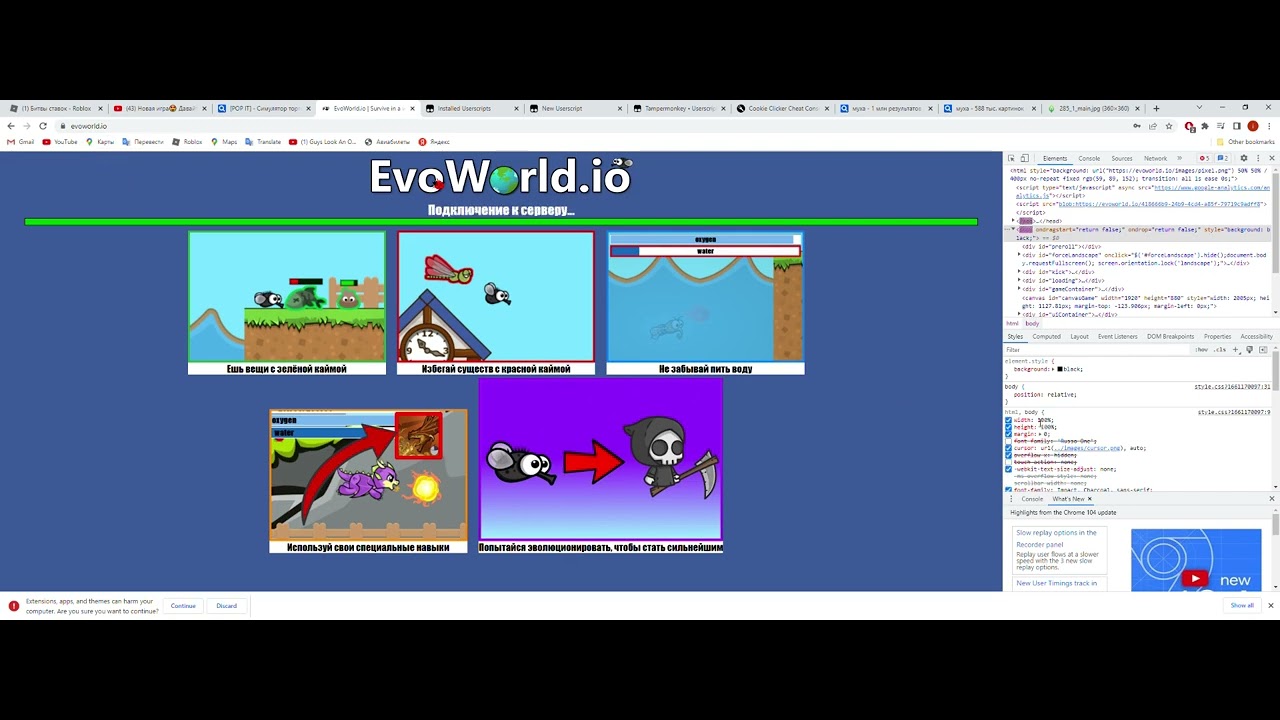Bookmark this page with the star icon

pos(1168,126)
